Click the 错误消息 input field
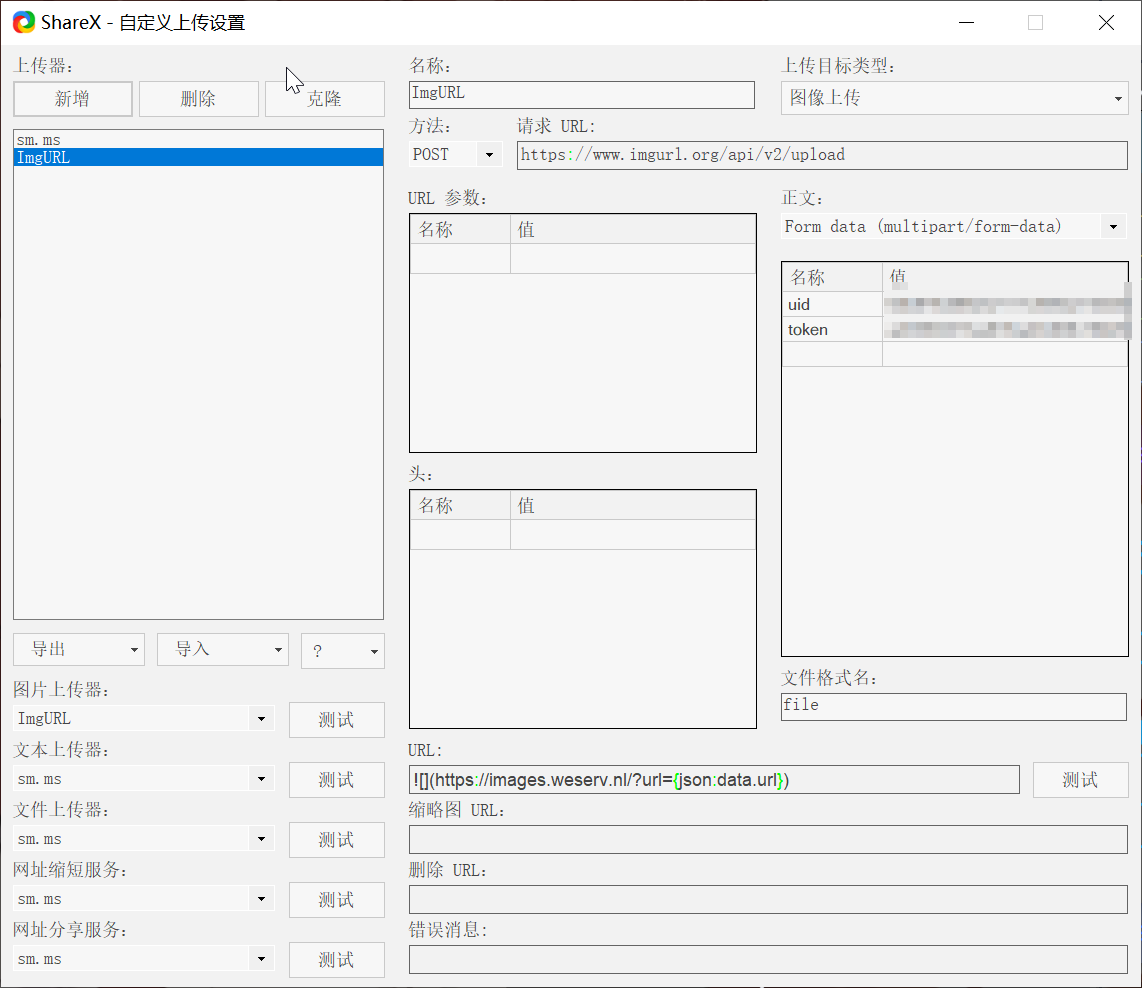1142x988 pixels. 768,960
